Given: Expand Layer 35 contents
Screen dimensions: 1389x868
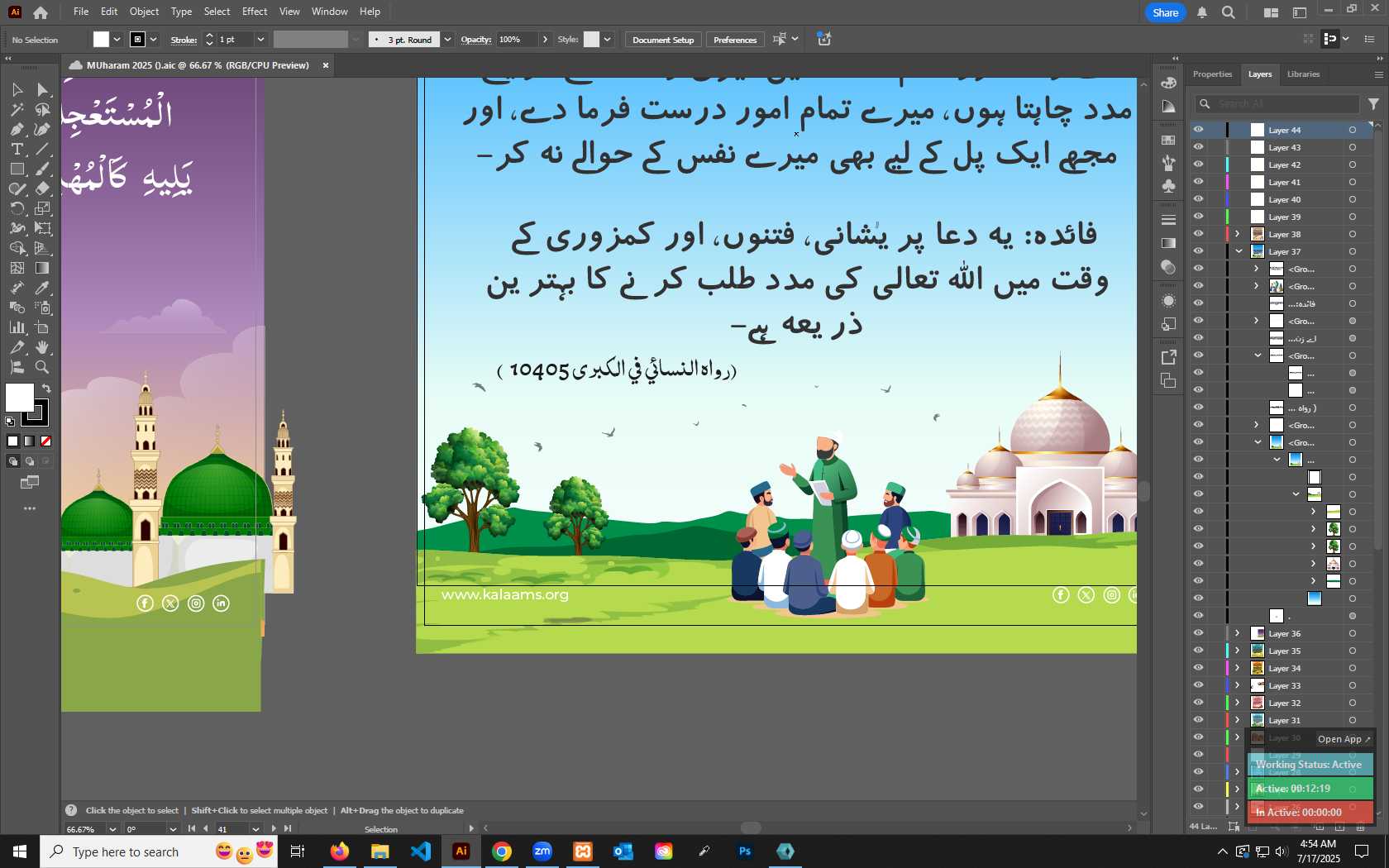Looking at the screenshot, I should (1238, 651).
